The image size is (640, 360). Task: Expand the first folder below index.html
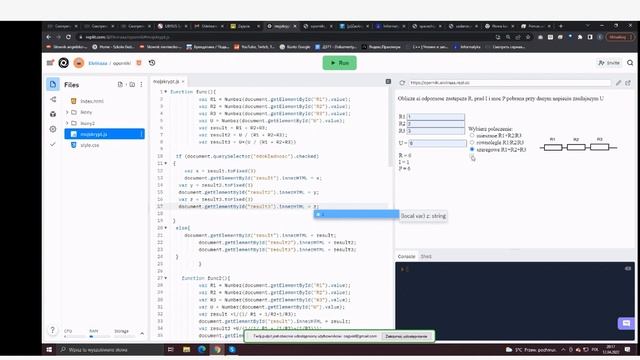tap(67, 112)
